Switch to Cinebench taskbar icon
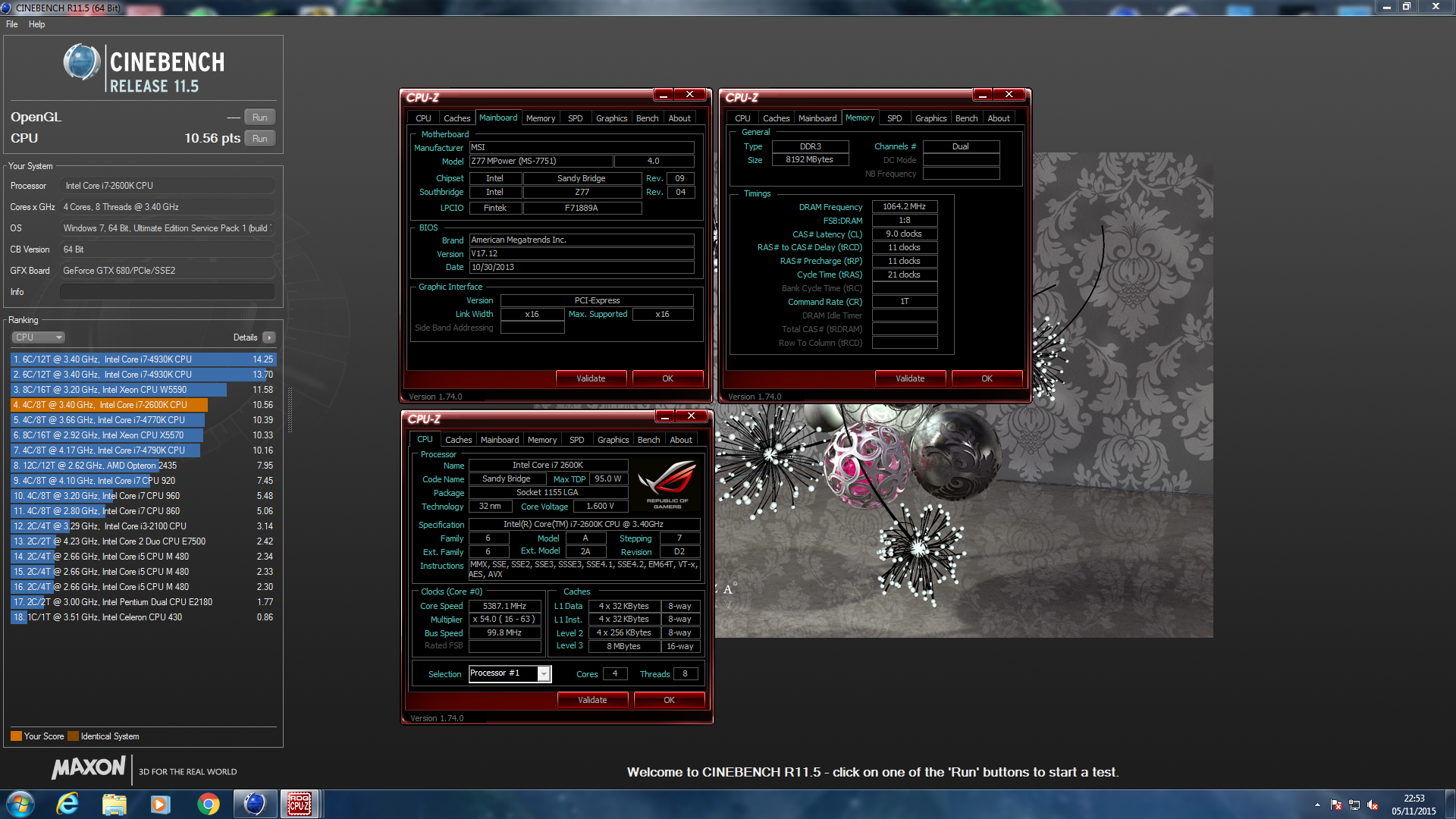1456x819 pixels. pyautogui.click(x=254, y=804)
